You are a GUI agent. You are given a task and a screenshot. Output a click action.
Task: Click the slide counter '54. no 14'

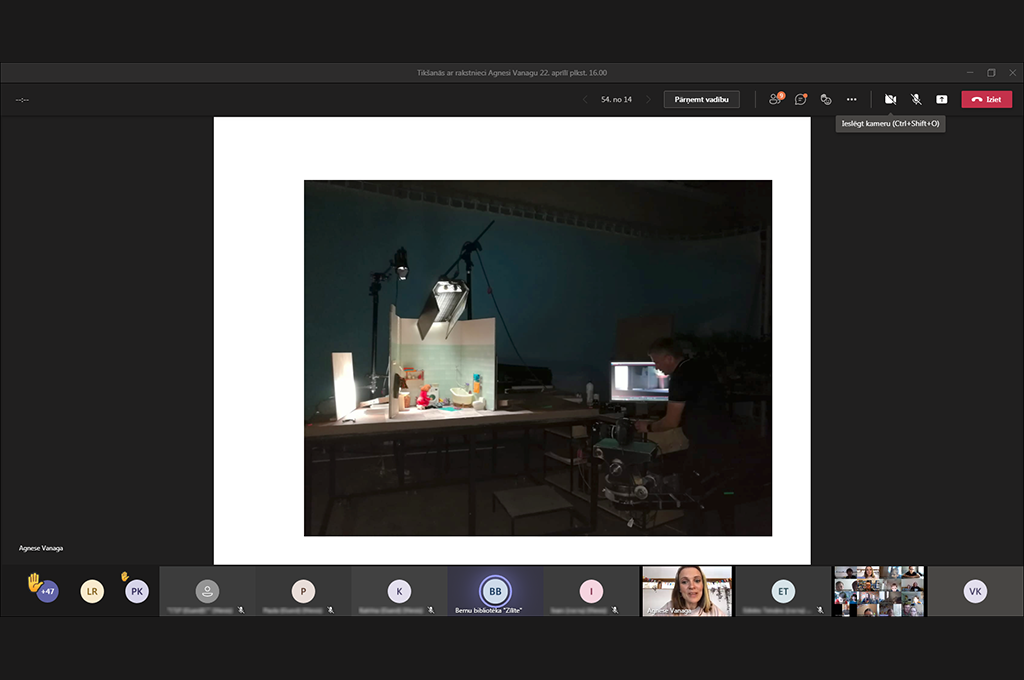pos(616,99)
